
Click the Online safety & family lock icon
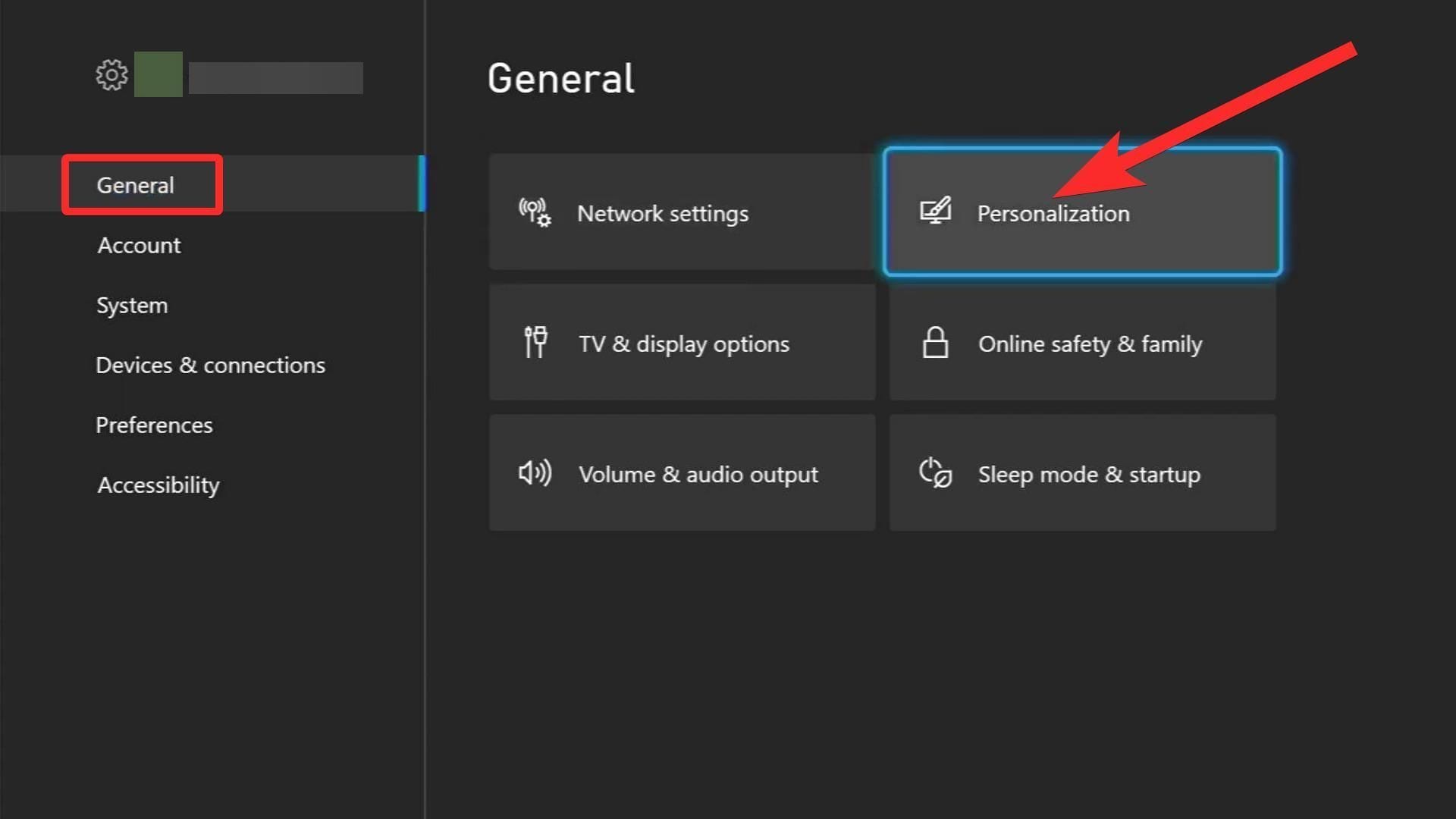pos(934,343)
